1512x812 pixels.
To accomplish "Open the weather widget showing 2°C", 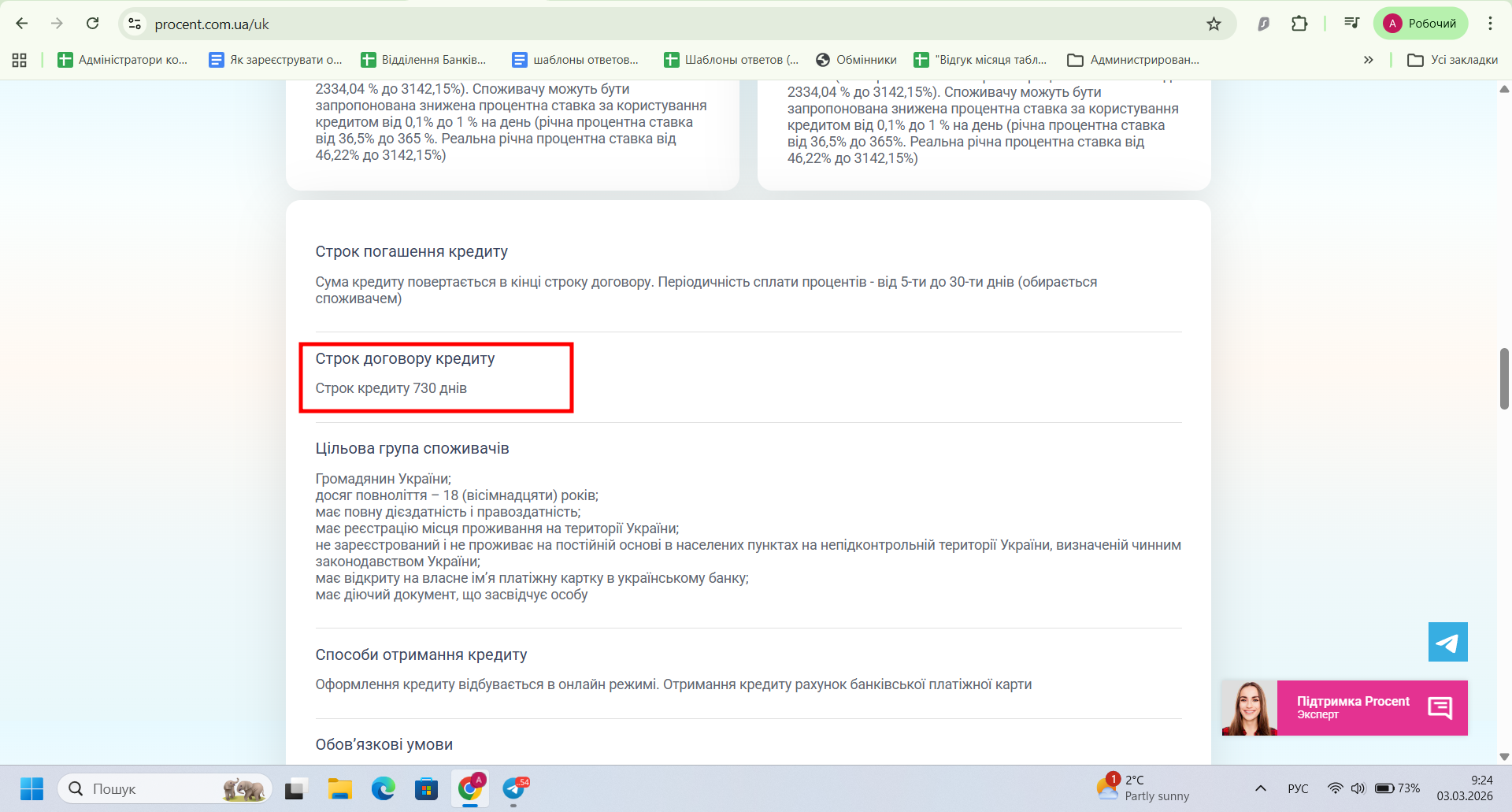I will (x=1143, y=788).
